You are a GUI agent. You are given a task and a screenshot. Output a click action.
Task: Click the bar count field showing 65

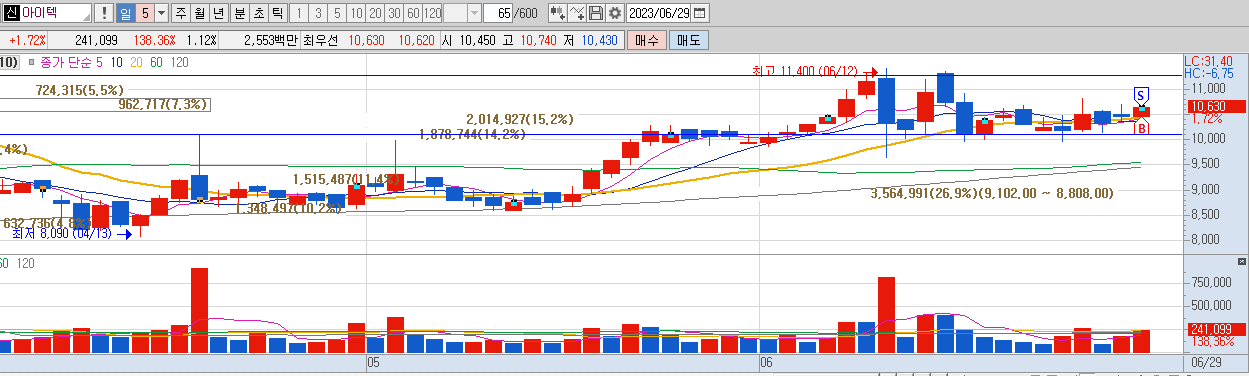498,13
